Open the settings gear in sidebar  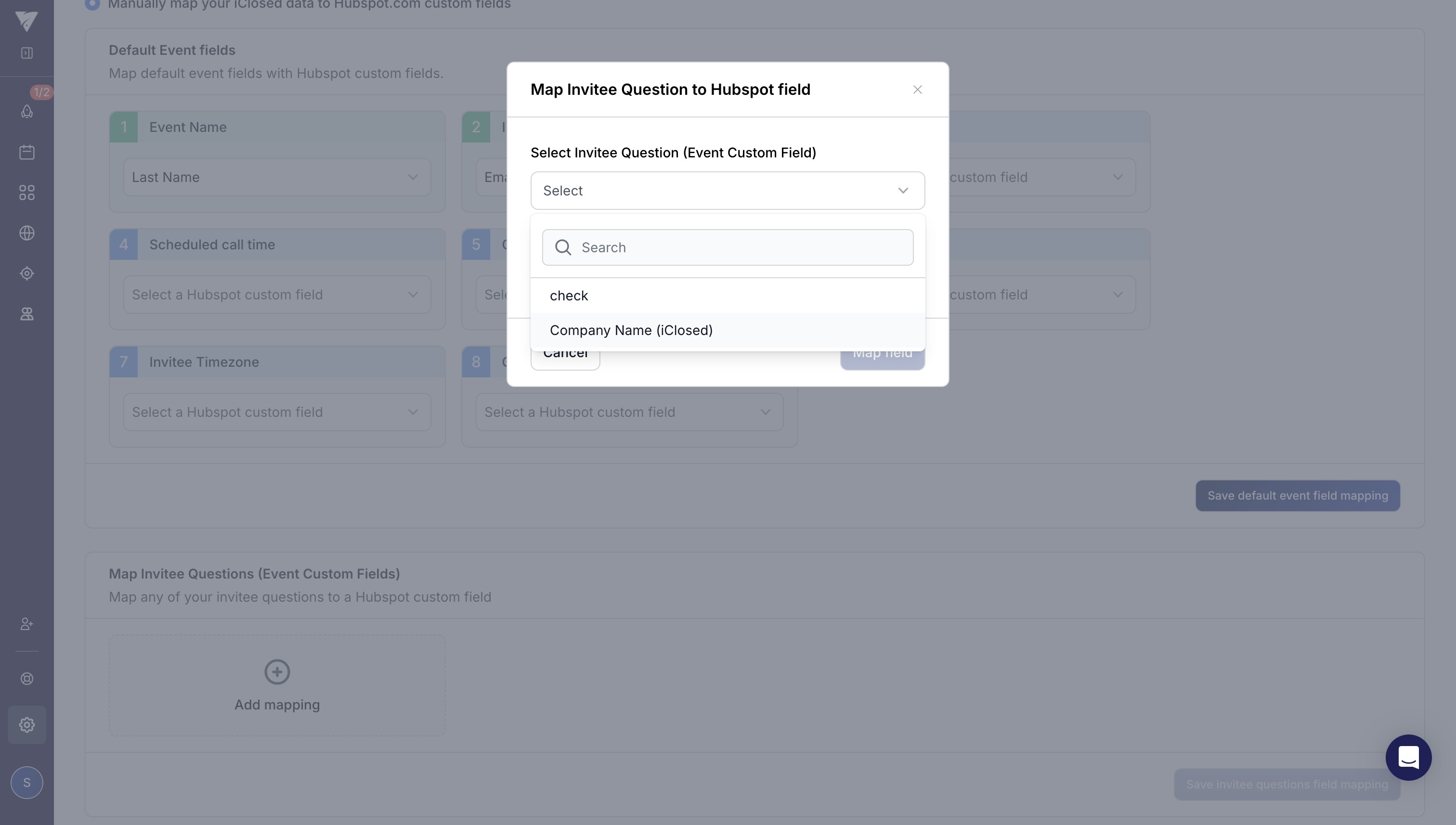26,725
